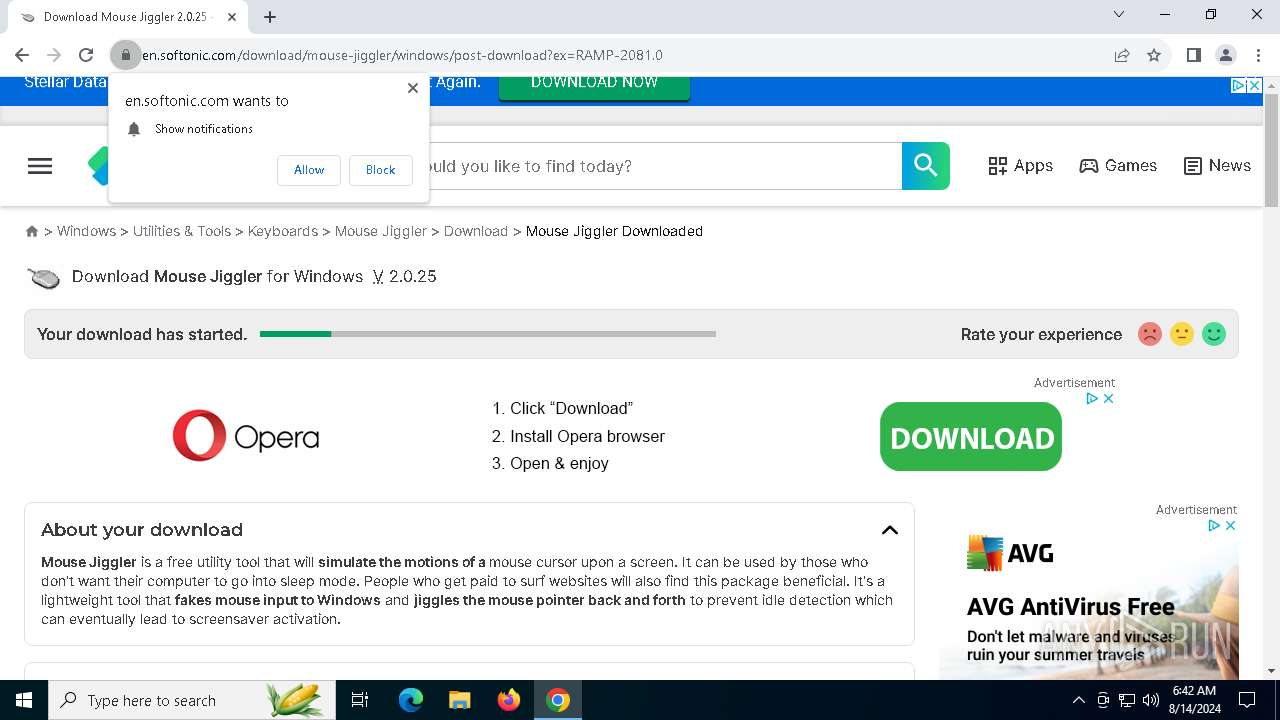Open the Action Center notifications icon
The image size is (1280, 720).
tap(1247, 700)
